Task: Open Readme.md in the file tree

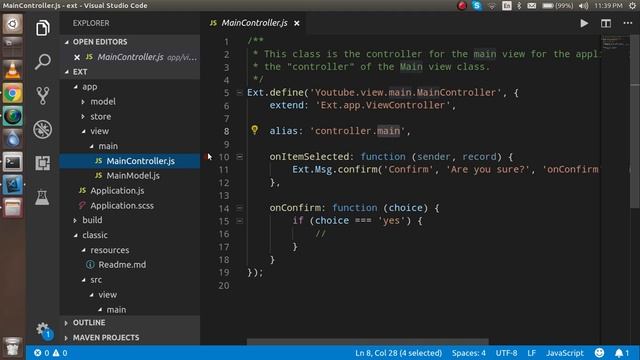Action: pyautogui.click(x=130, y=264)
